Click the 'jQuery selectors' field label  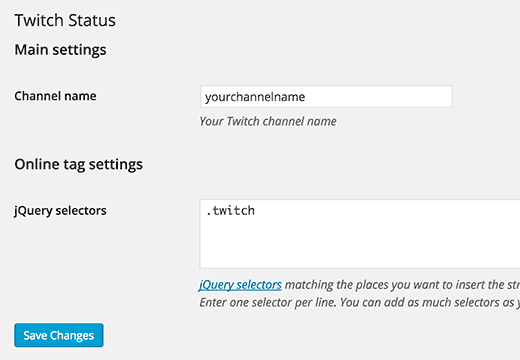point(60,211)
